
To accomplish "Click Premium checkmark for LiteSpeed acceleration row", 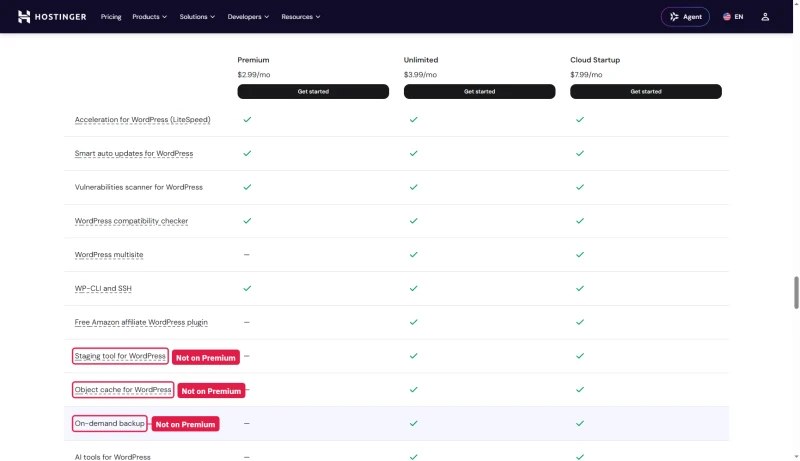I will coord(247,119).
